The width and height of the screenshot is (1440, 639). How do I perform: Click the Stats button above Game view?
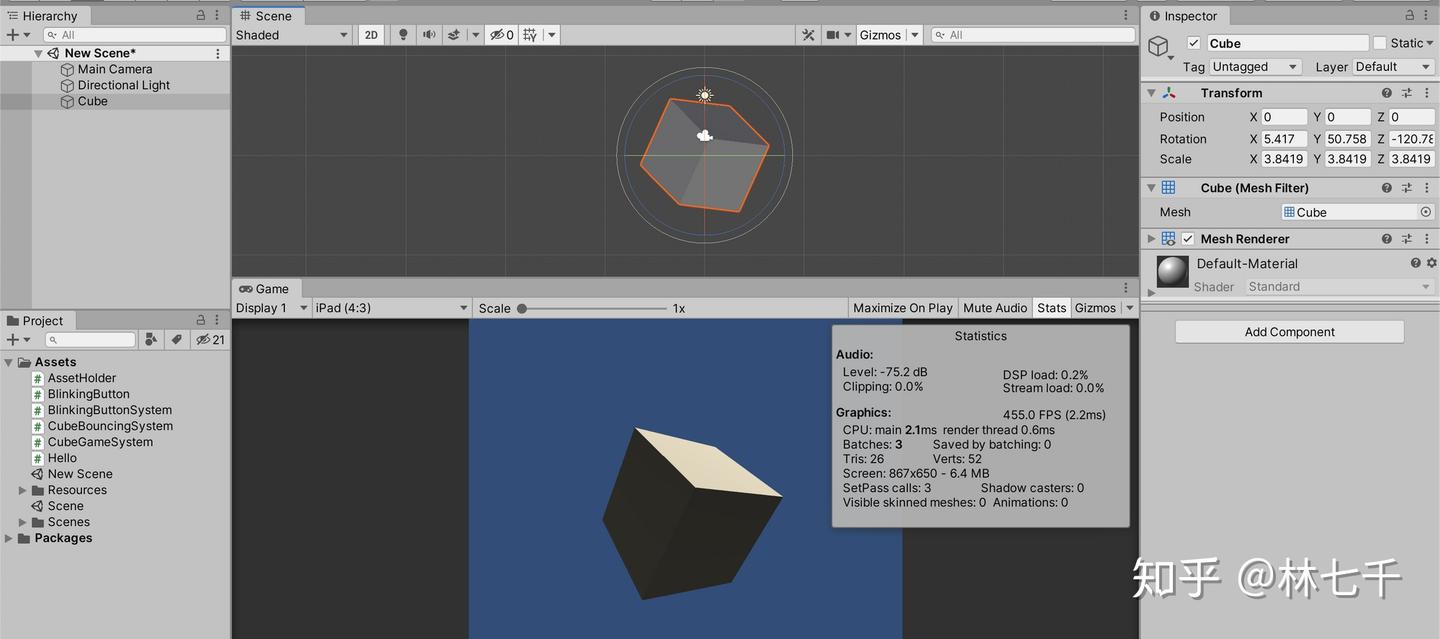point(1051,307)
